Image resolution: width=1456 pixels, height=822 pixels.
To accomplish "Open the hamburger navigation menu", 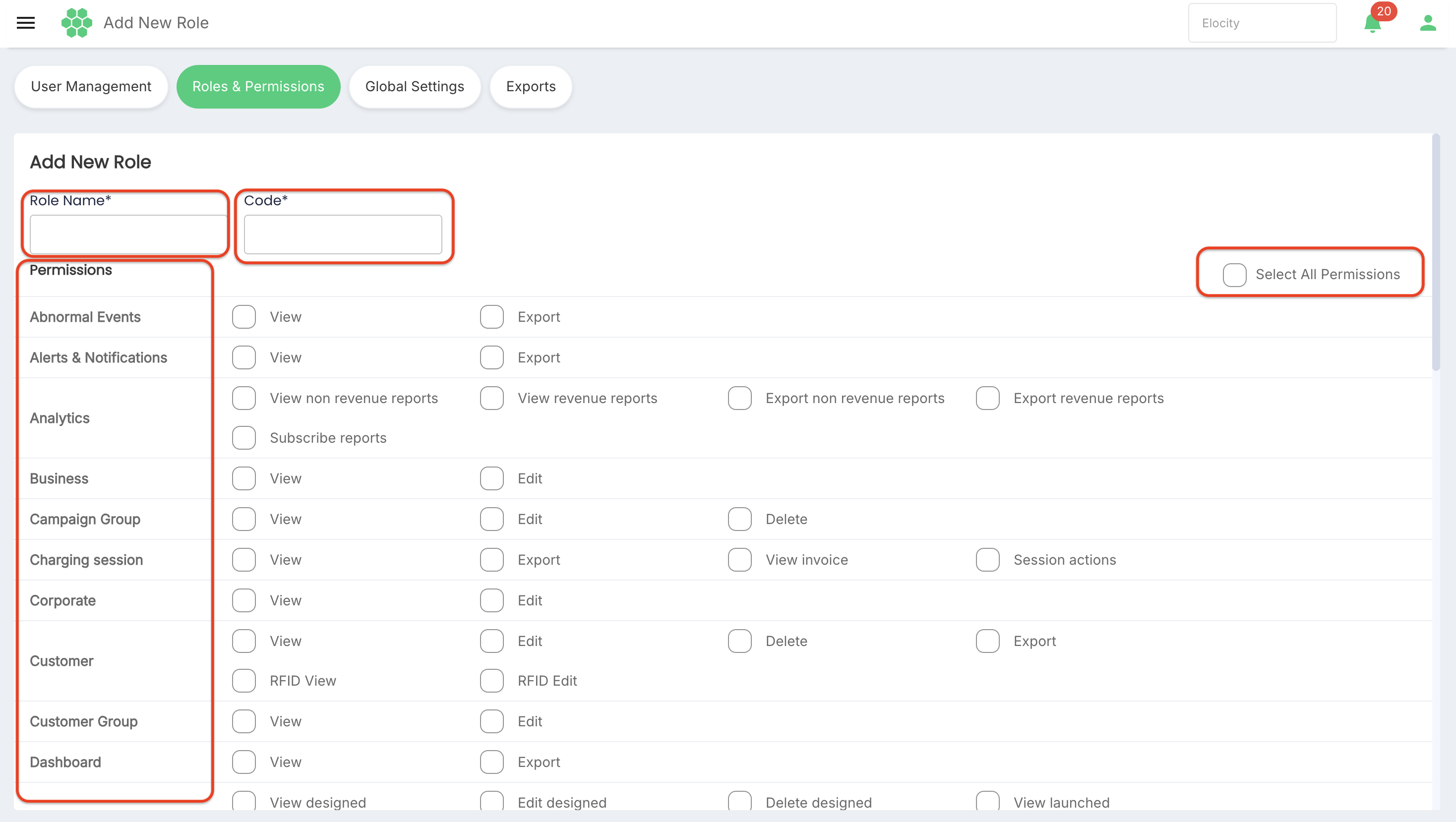I will (25, 23).
